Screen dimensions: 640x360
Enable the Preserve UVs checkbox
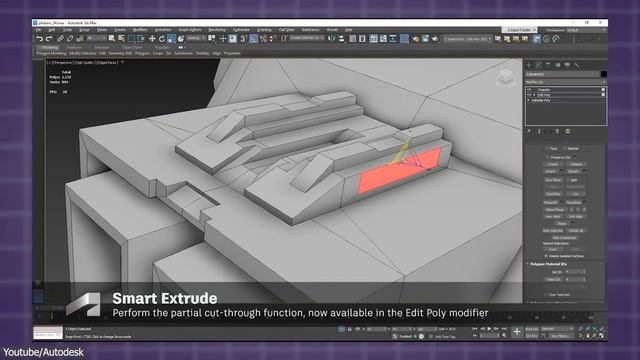(547, 157)
